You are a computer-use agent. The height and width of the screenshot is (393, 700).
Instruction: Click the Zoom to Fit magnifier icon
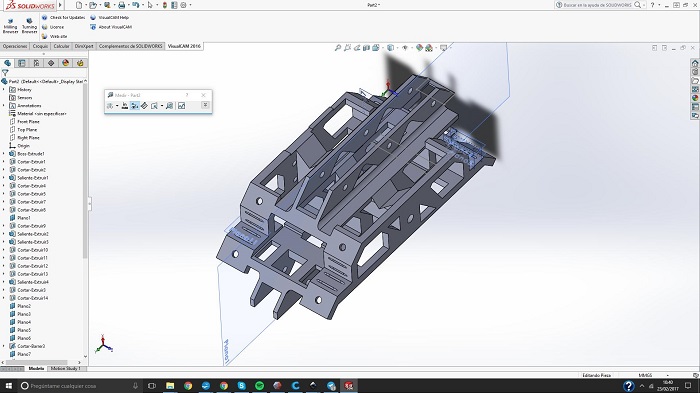338,48
